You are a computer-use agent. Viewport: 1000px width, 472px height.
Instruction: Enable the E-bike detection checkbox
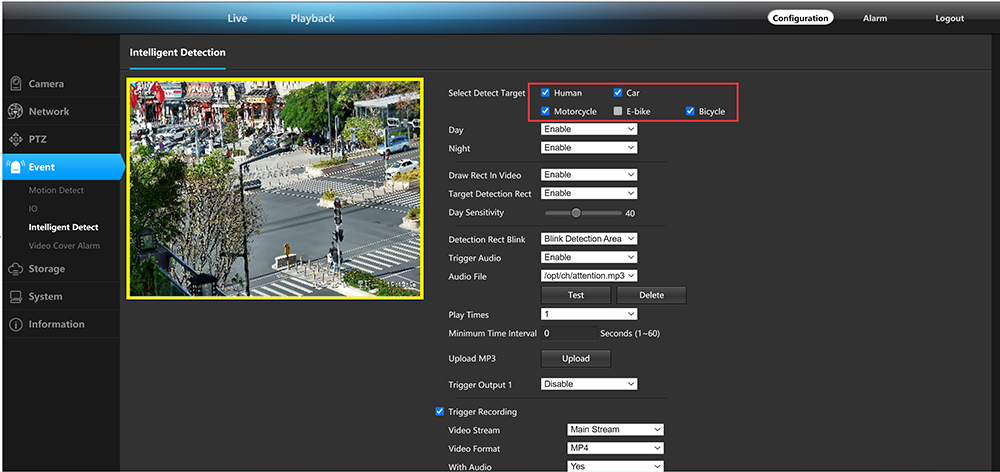point(618,111)
